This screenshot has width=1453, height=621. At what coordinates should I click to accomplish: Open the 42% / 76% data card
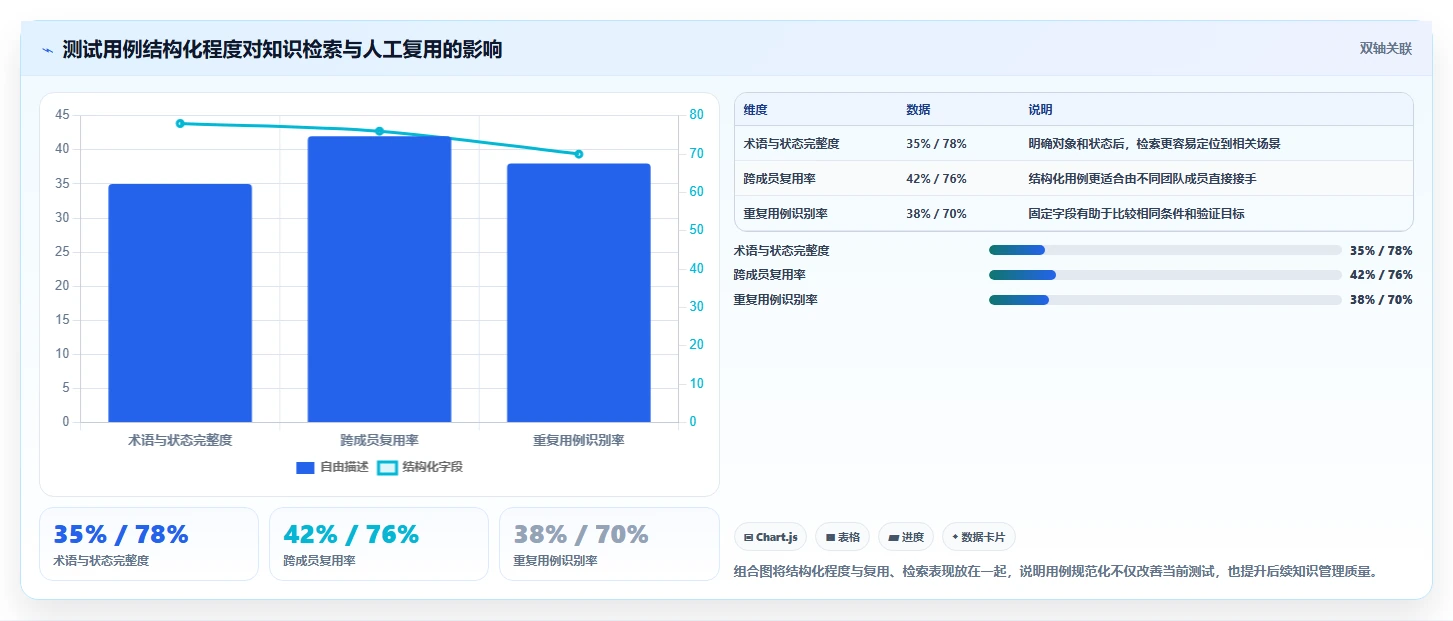379,544
